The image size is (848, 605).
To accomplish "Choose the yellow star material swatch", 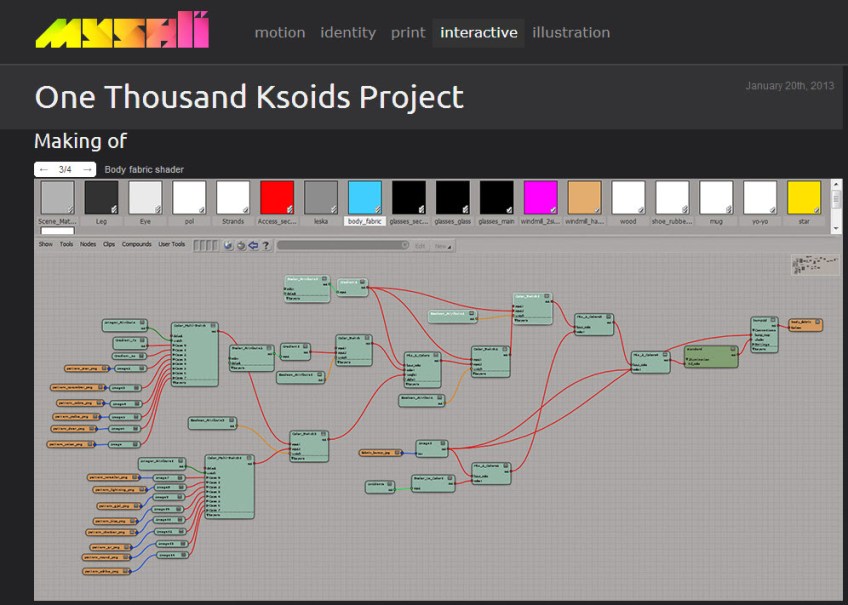I will click(x=803, y=198).
